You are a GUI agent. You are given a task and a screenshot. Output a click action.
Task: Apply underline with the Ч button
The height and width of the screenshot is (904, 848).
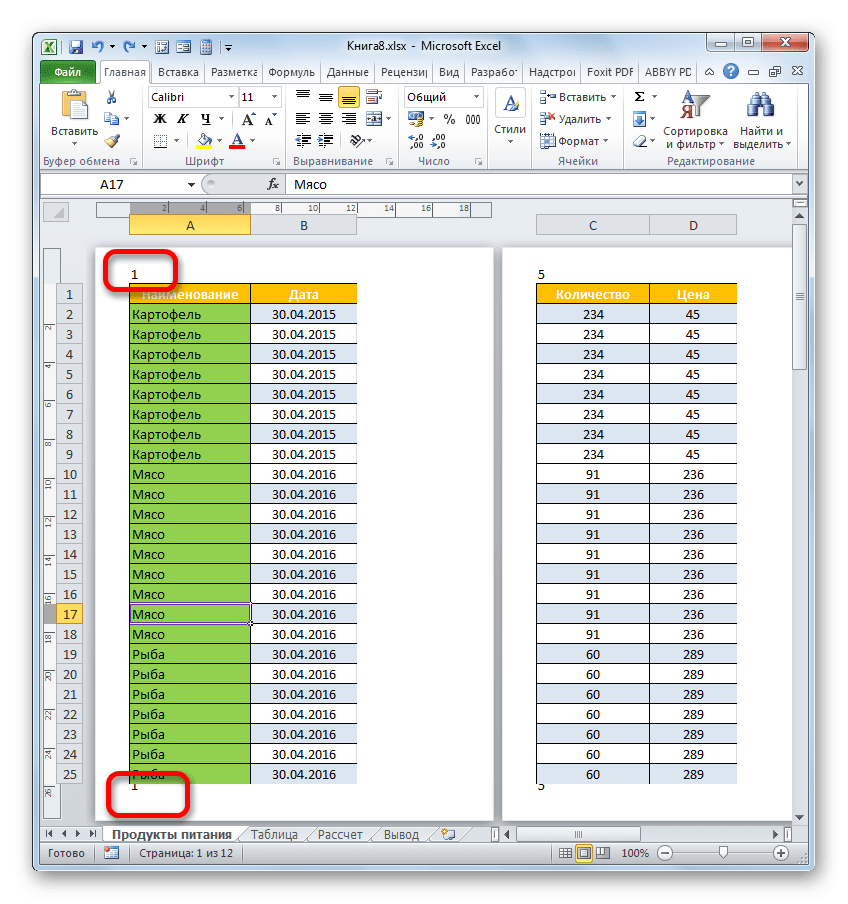206,119
